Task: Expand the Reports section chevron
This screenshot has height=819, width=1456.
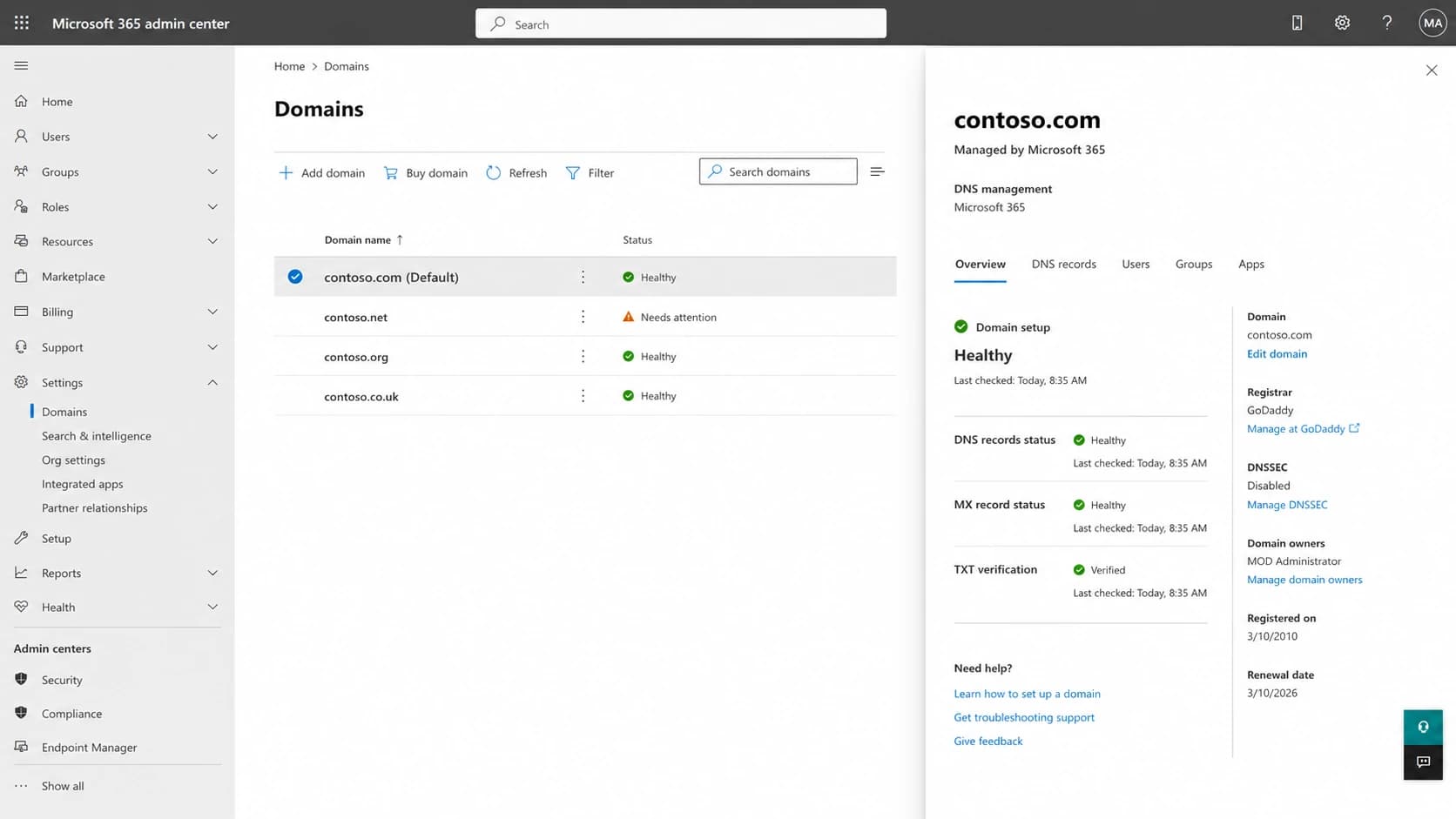Action: coord(212,573)
